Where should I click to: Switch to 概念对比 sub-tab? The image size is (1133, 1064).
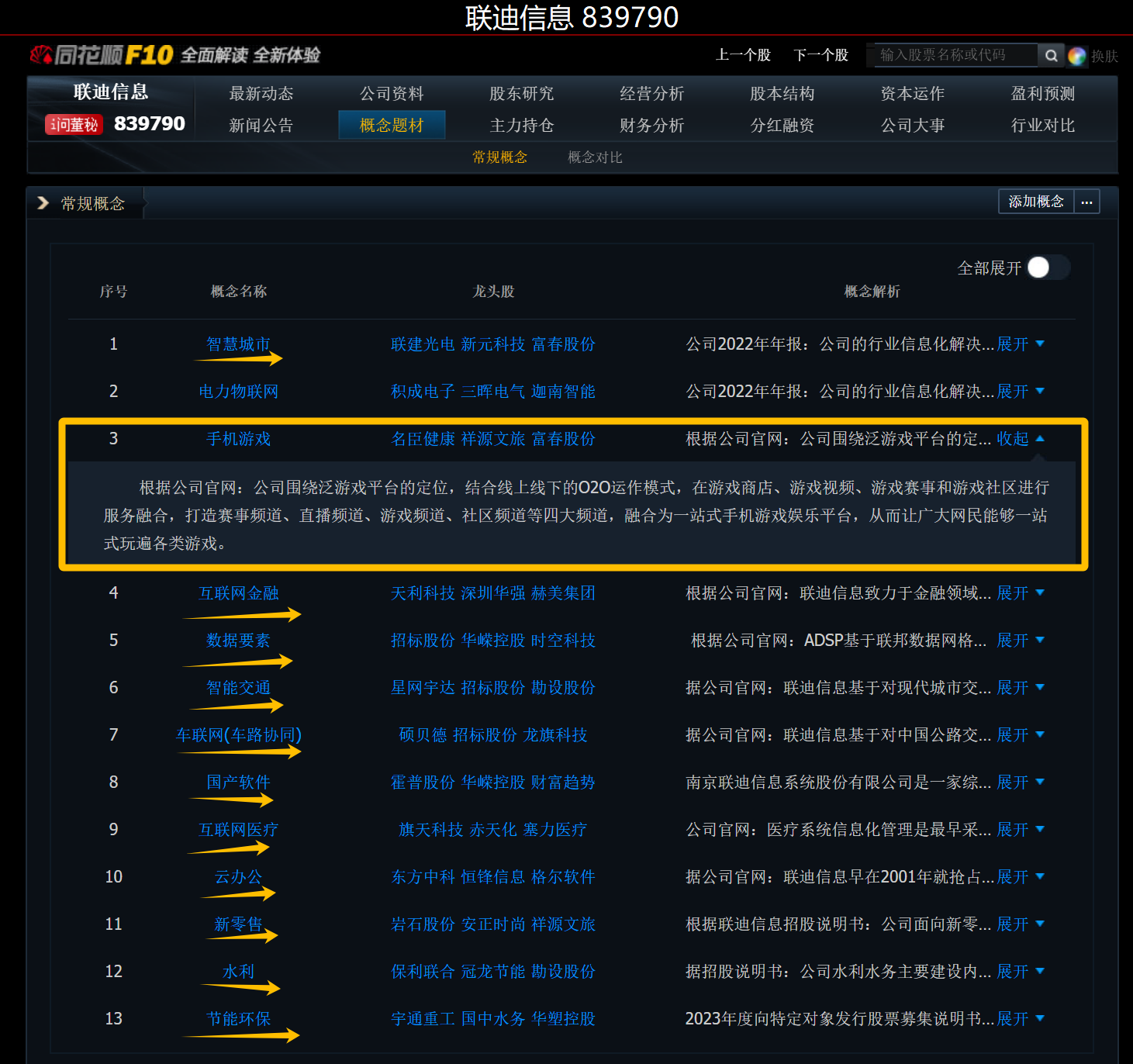tap(596, 157)
